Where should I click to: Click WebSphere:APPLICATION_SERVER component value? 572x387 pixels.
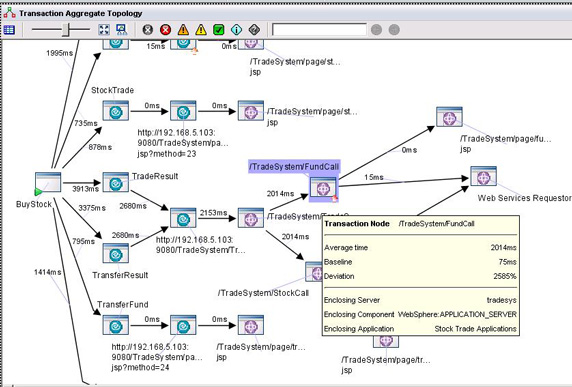click(457, 314)
